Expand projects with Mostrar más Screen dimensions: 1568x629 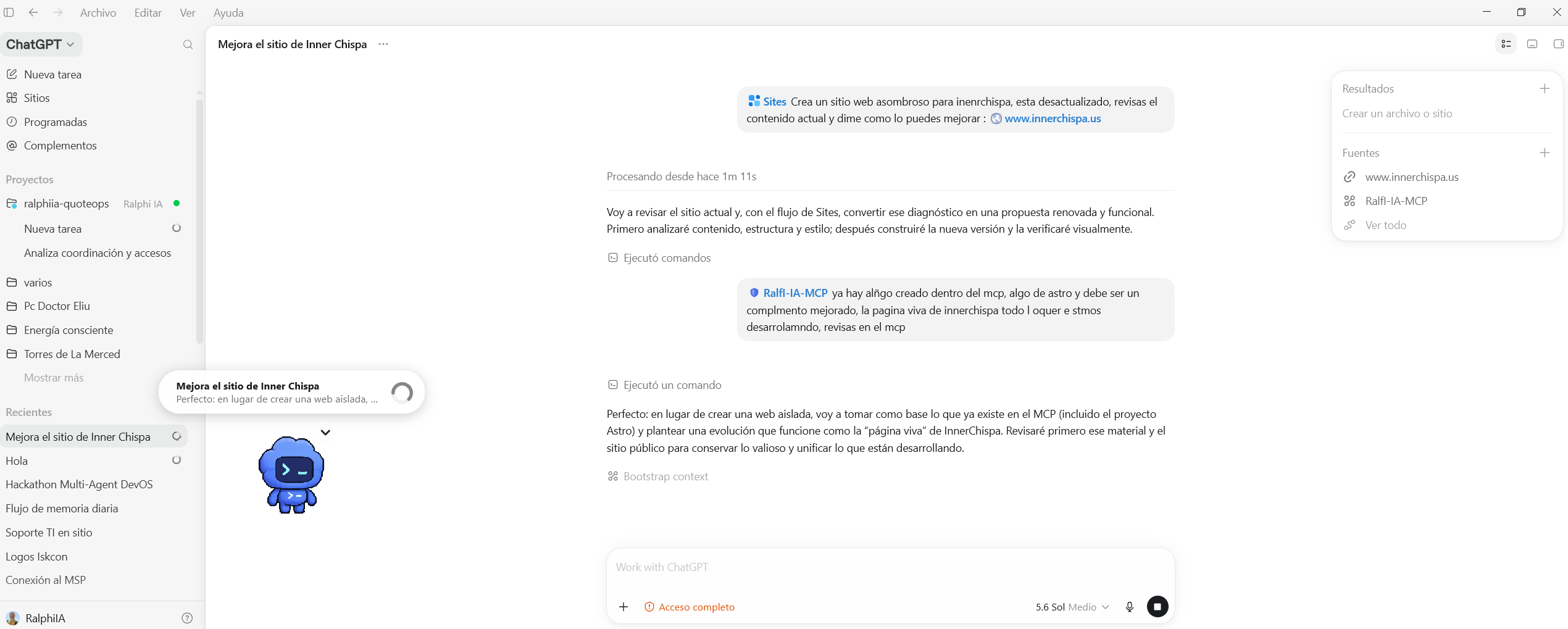(54, 378)
